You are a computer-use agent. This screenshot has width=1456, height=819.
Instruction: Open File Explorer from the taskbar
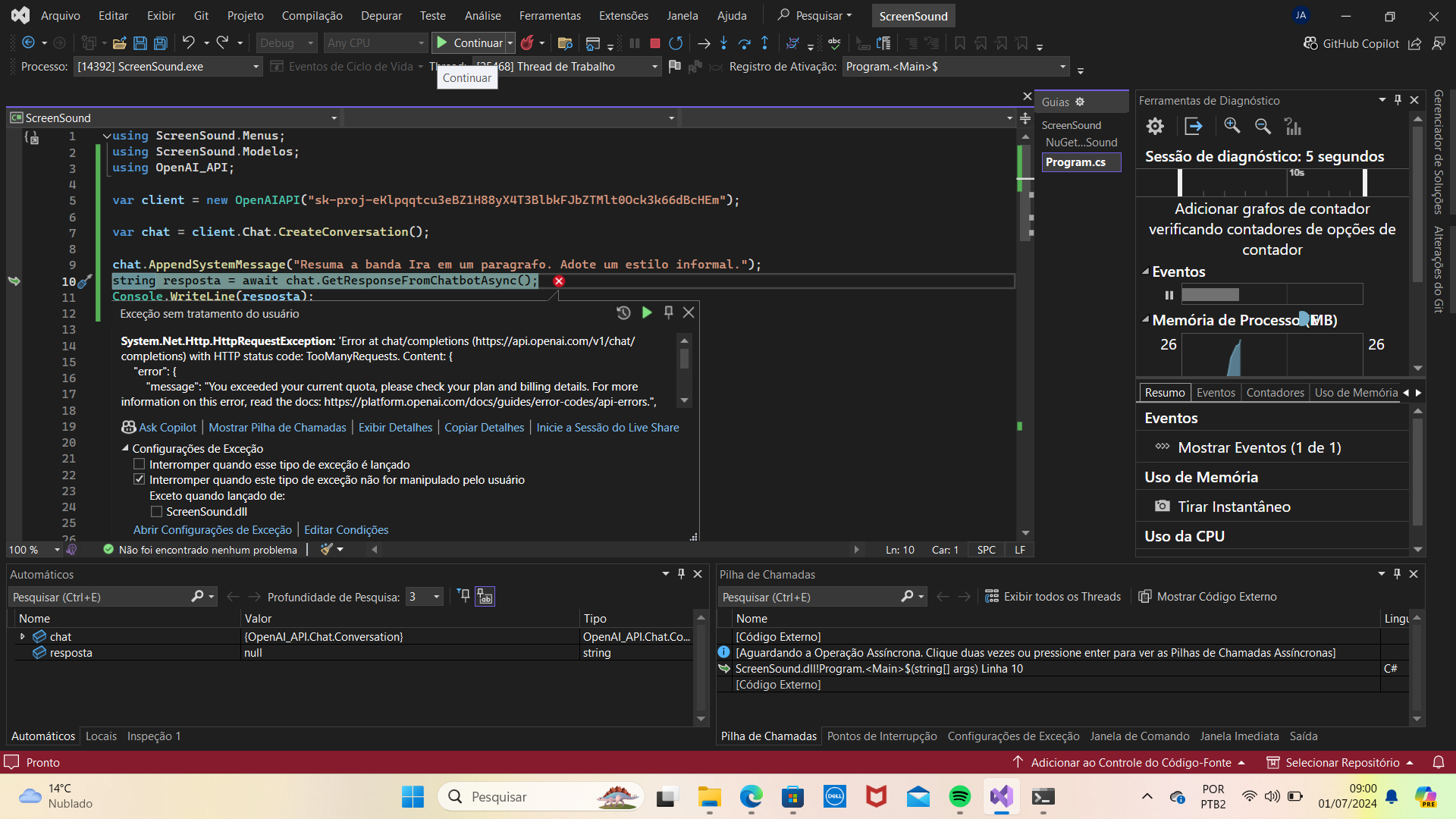click(x=710, y=796)
